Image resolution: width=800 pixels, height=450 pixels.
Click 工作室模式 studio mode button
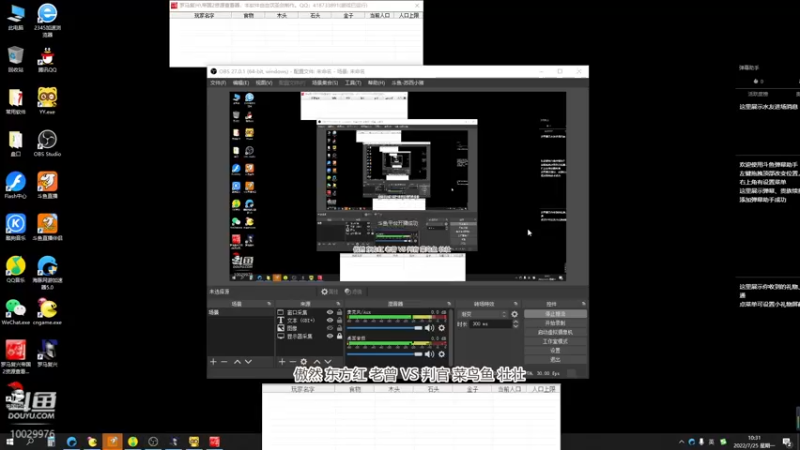tap(555, 341)
